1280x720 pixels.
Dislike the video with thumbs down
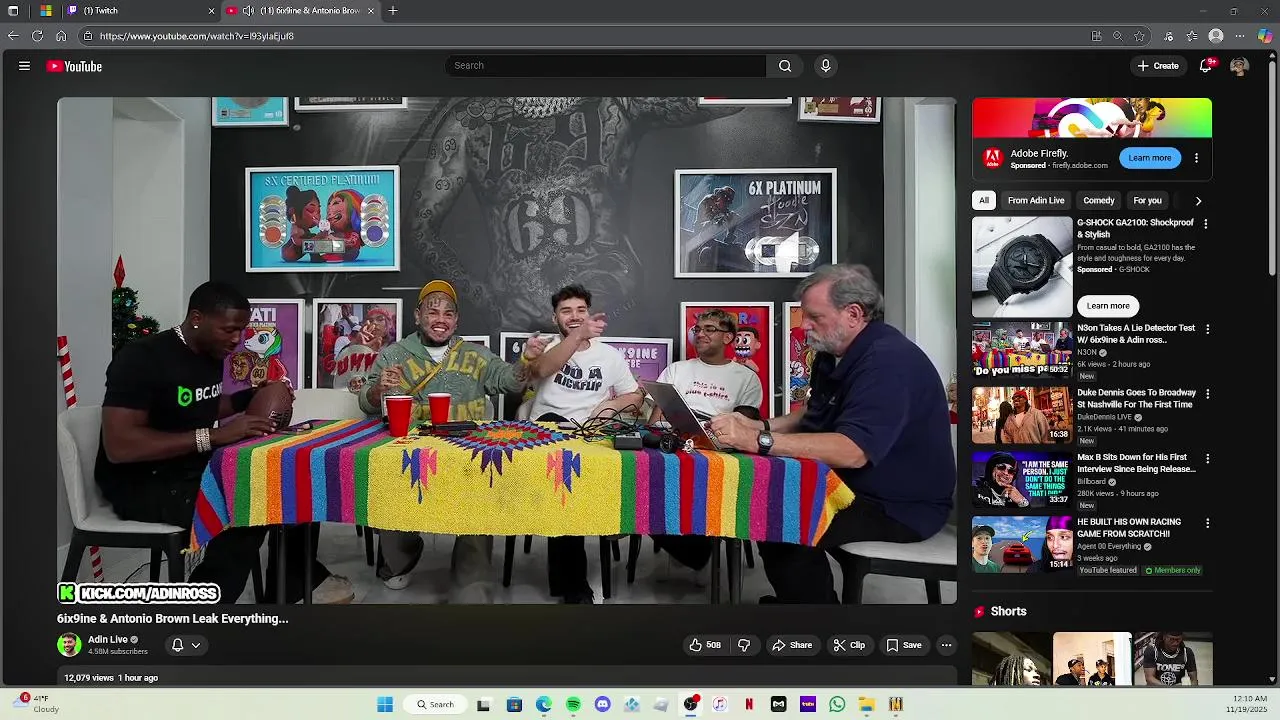click(x=744, y=645)
